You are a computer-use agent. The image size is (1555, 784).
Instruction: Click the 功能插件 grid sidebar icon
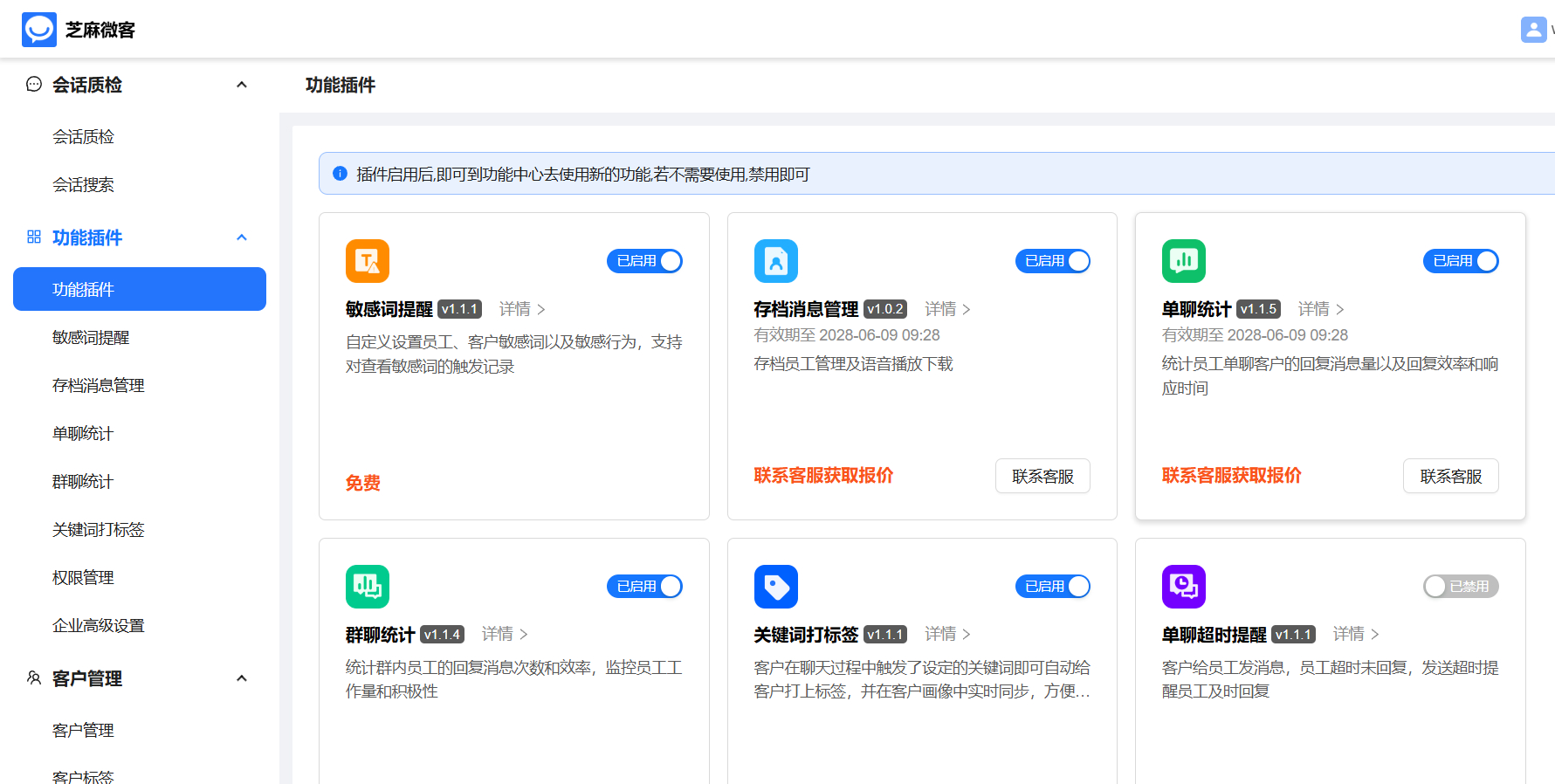pos(34,237)
